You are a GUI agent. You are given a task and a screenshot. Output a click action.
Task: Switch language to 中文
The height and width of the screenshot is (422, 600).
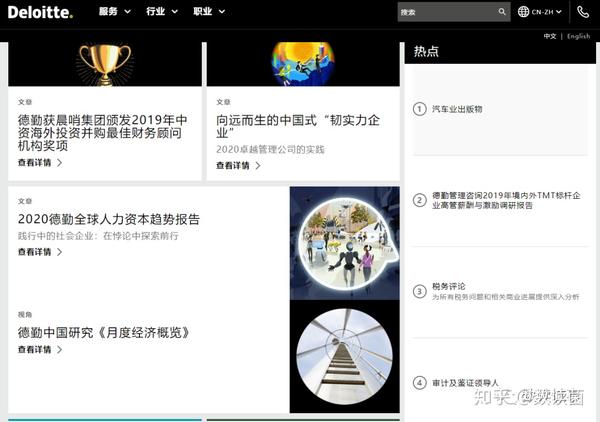(x=550, y=36)
